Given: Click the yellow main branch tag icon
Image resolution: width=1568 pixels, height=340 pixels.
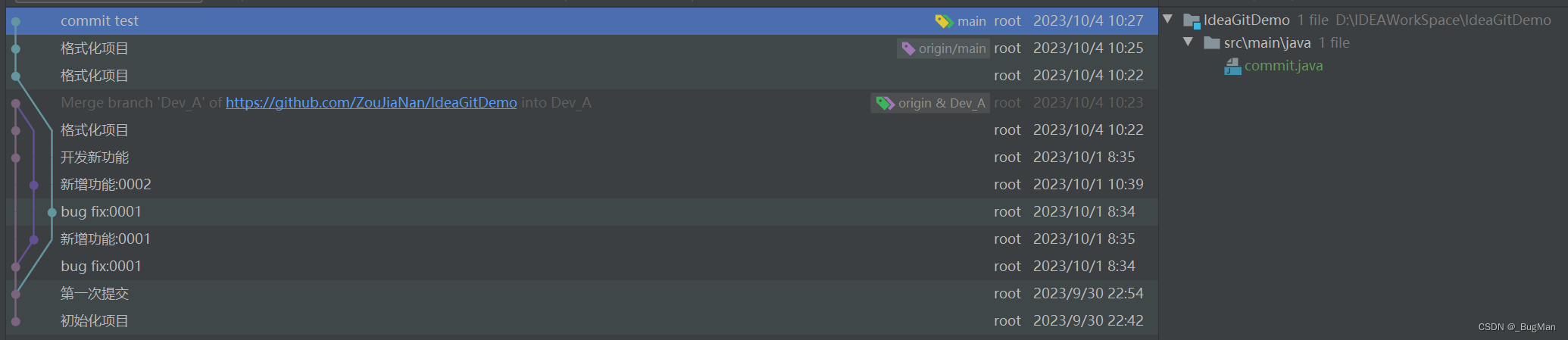Looking at the screenshot, I should (944, 21).
